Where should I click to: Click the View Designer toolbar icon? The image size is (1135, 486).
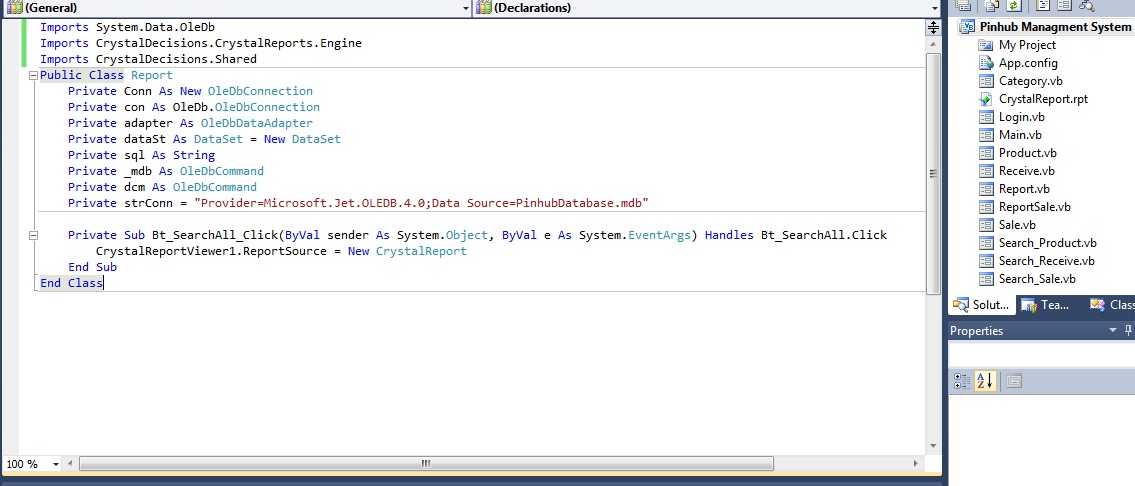[x=1064, y=5]
